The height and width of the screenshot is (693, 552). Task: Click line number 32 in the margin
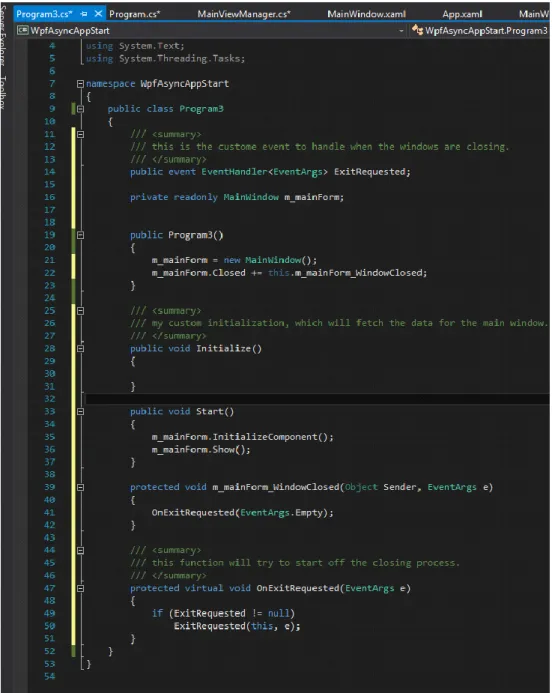point(49,399)
